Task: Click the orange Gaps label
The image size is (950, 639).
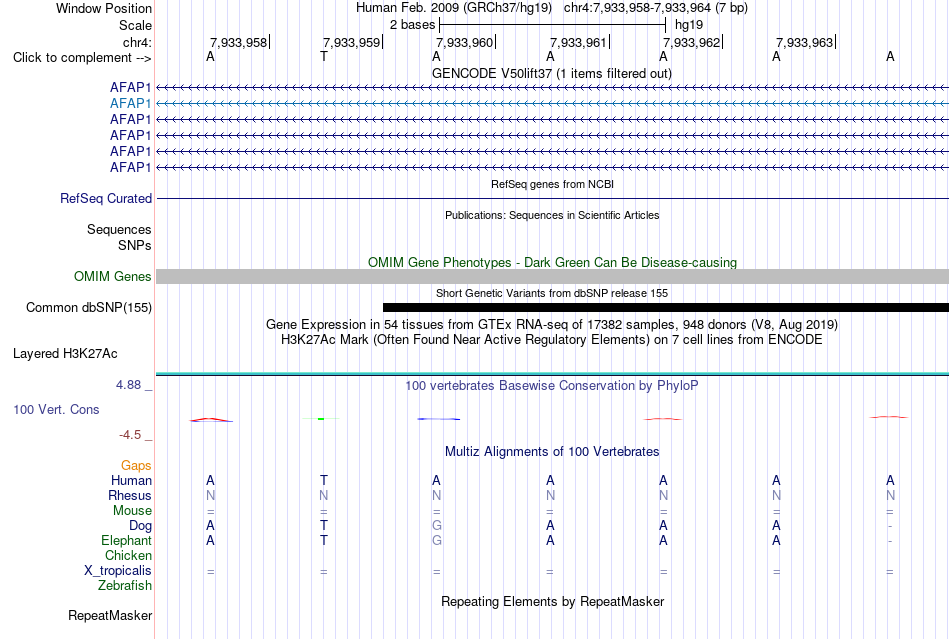Action: [136, 466]
